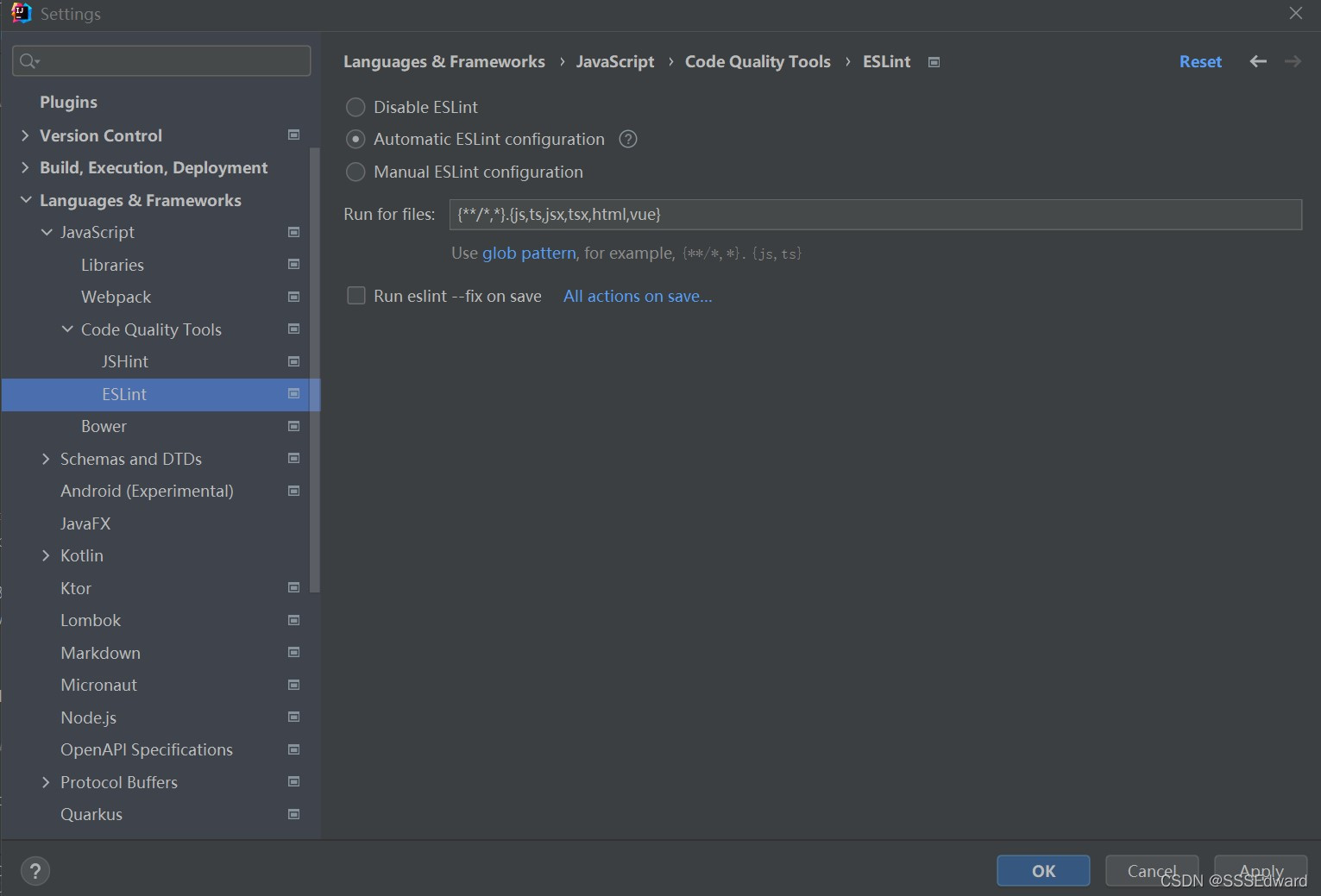Click project-level icon beside Webpack

tap(293, 297)
